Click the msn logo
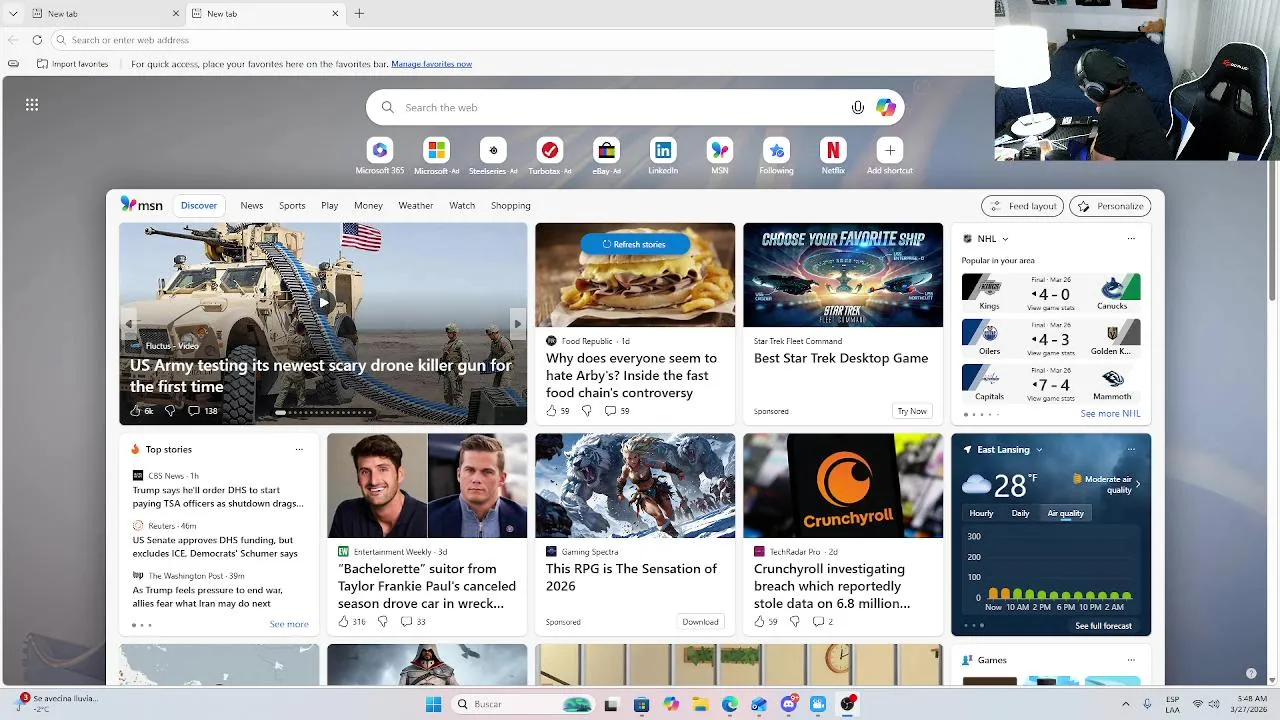 click(x=141, y=204)
